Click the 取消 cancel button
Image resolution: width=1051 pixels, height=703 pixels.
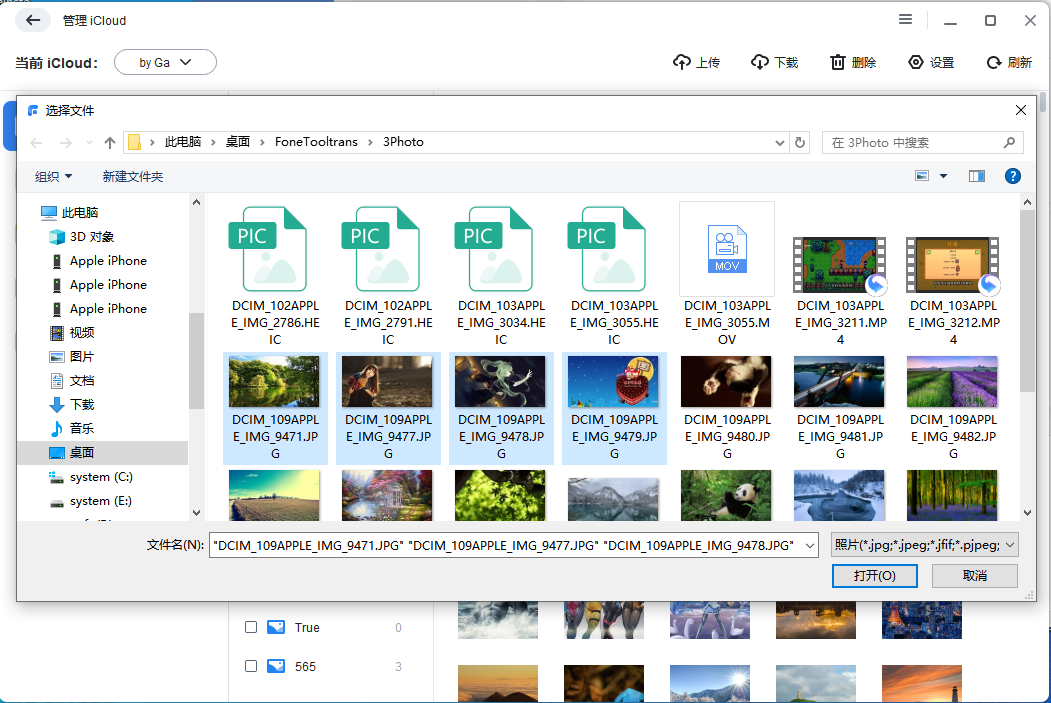pos(974,575)
